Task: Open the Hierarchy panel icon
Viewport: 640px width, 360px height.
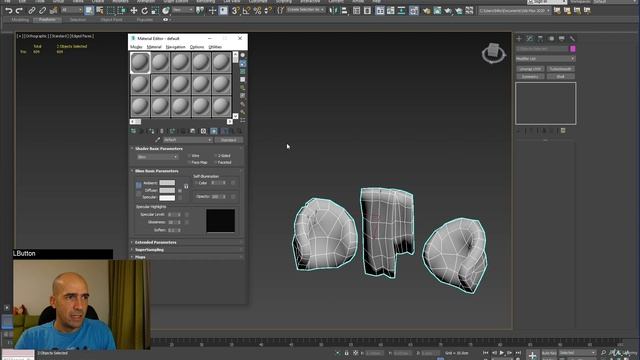Action: (x=540, y=38)
